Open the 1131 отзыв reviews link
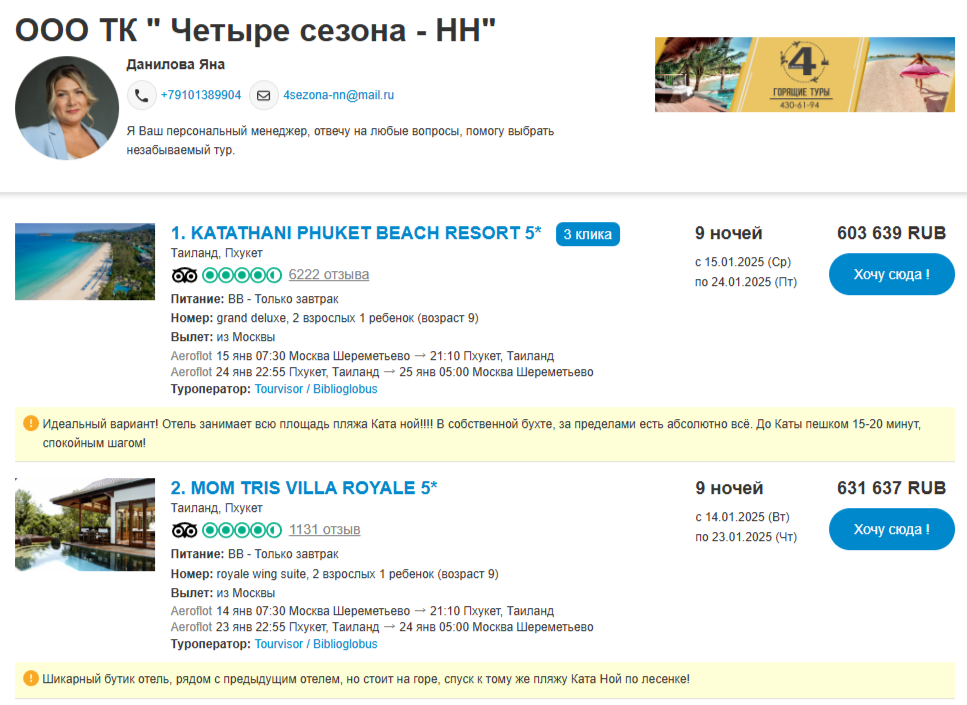This screenshot has height=705, width=967. (x=324, y=529)
